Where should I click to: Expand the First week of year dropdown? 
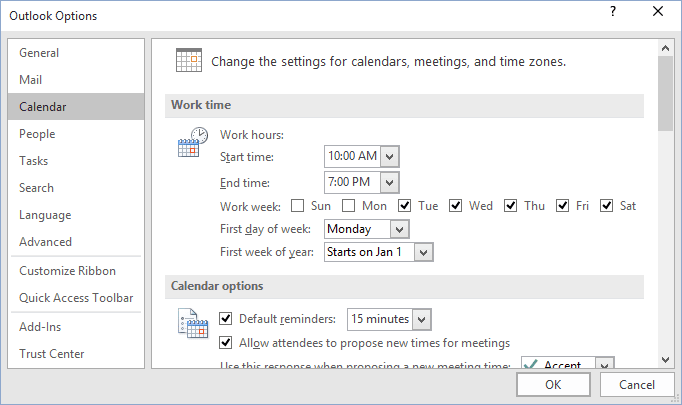coord(424,252)
